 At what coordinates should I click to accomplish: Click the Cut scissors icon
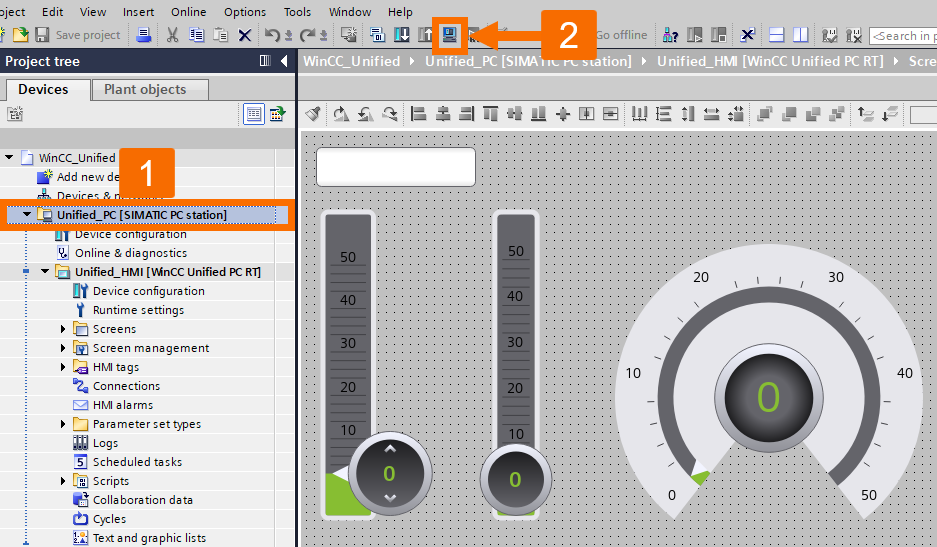click(172, 35)
